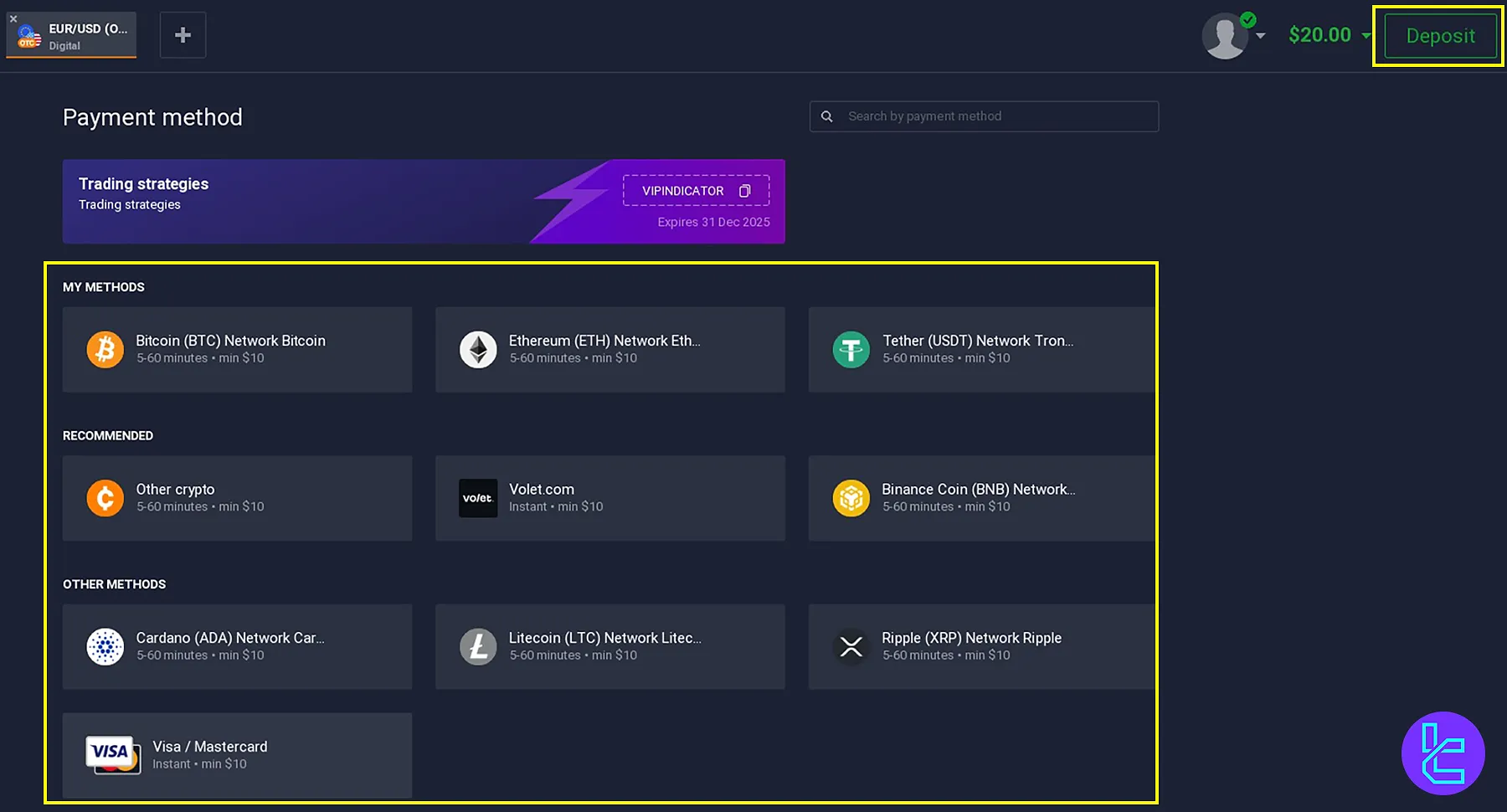Click the Payment method title
The height and width of the screenshot is (812, 1507).
(x=152, y=117)
